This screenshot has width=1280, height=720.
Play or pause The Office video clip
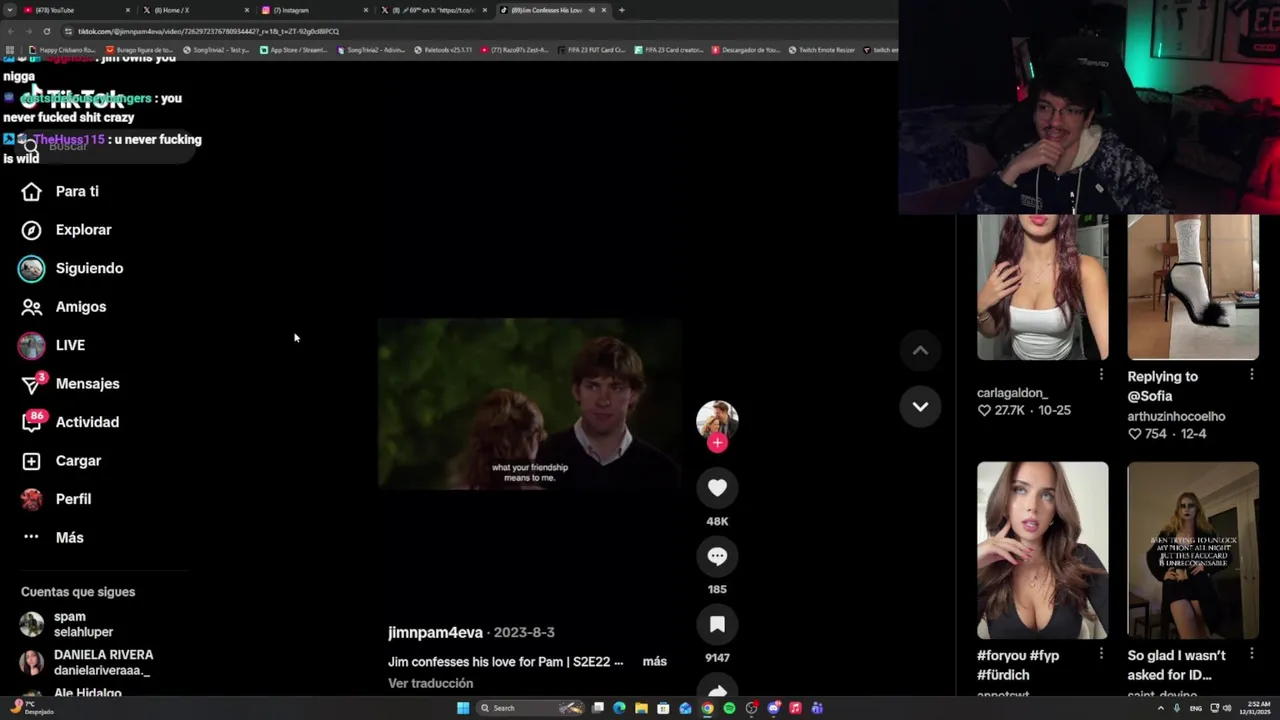tap(529, 403)
